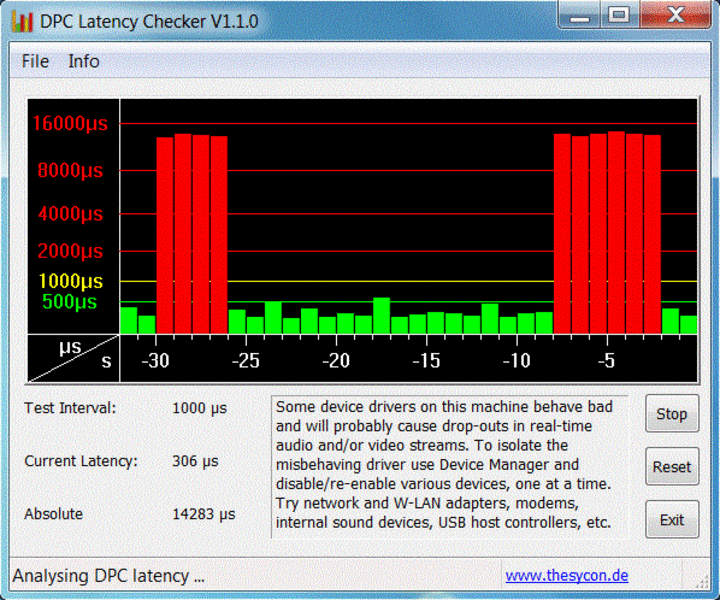The width and height of the screenshot is (720, 600).
Task: Close the DPC Latency Checker window
Action: point(675,16)
